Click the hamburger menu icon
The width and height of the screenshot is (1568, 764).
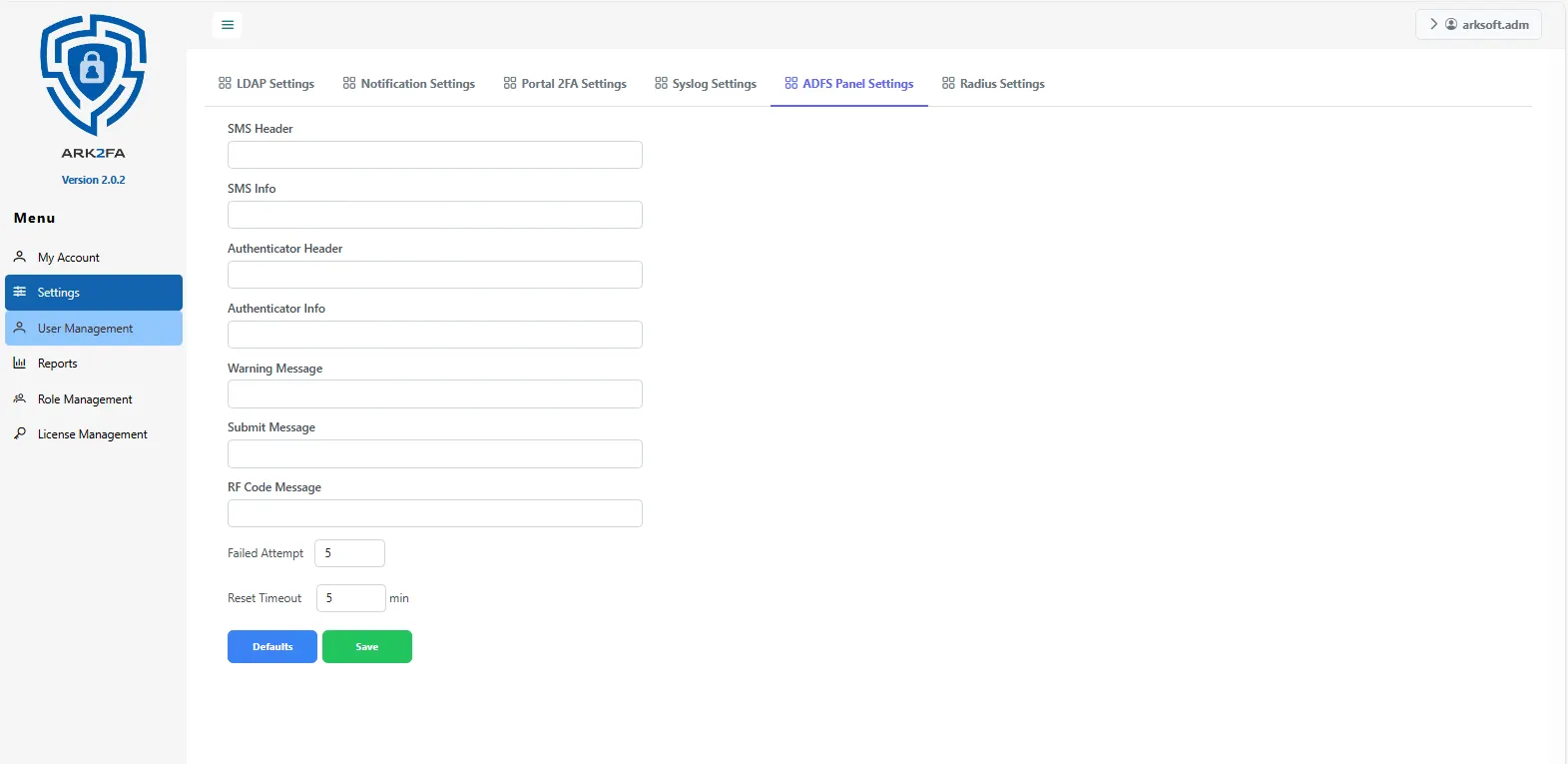click(228, 25)
